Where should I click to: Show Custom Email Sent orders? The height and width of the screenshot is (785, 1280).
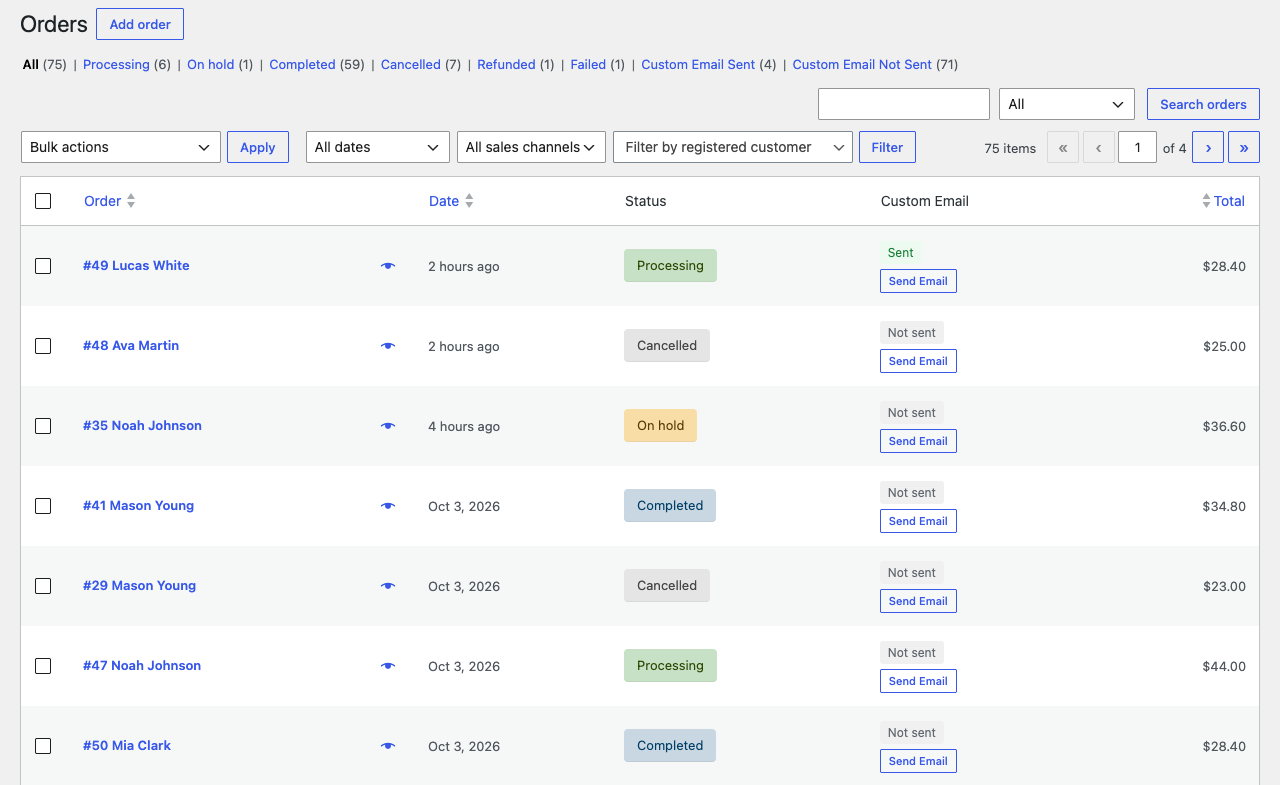point(698,64)
